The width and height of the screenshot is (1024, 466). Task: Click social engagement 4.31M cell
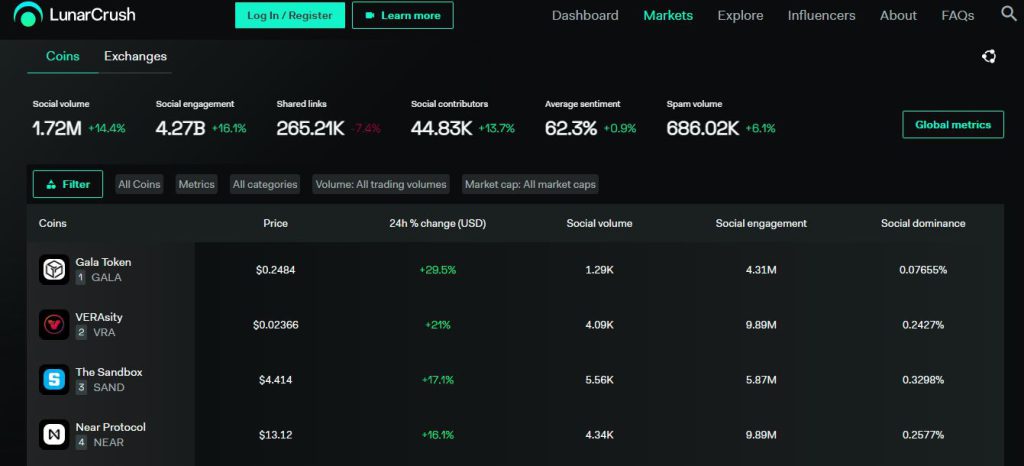click(761, 270)
